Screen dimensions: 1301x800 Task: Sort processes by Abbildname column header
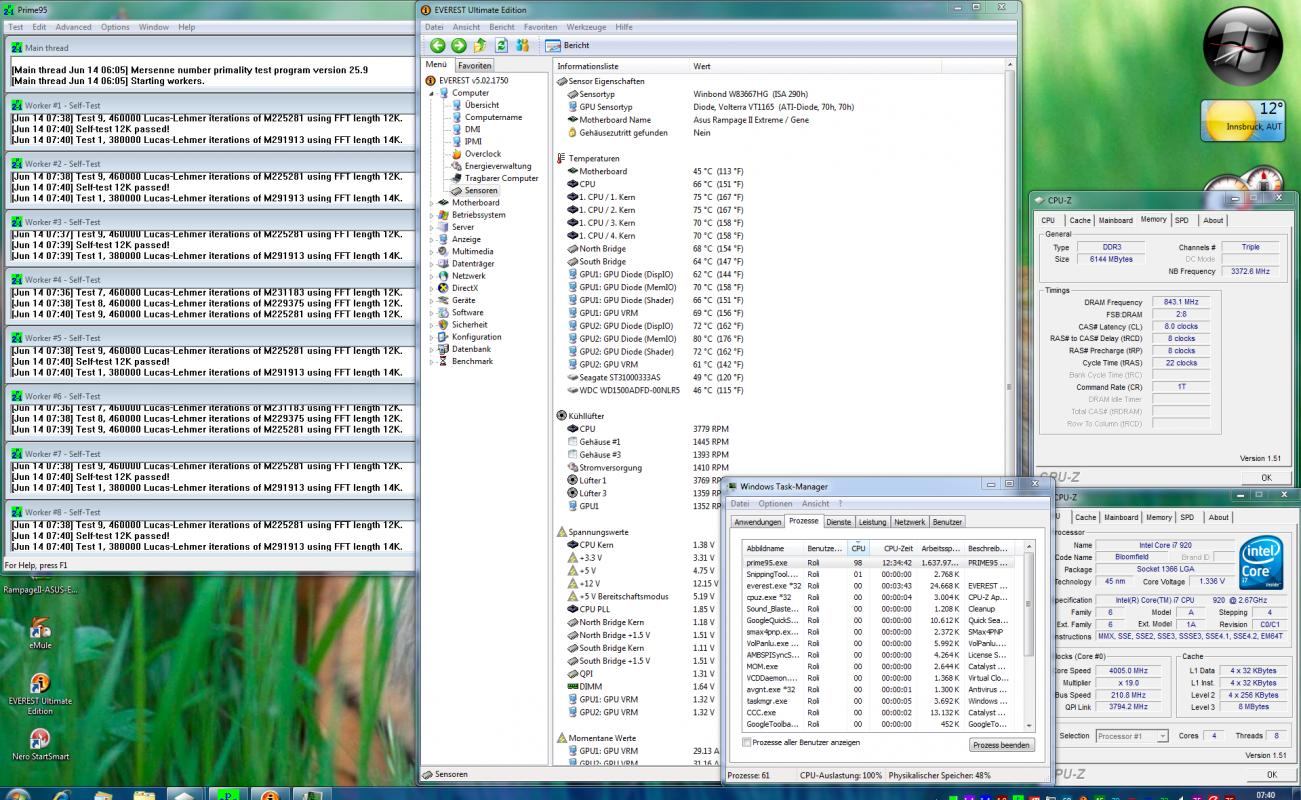pos(774,548)
